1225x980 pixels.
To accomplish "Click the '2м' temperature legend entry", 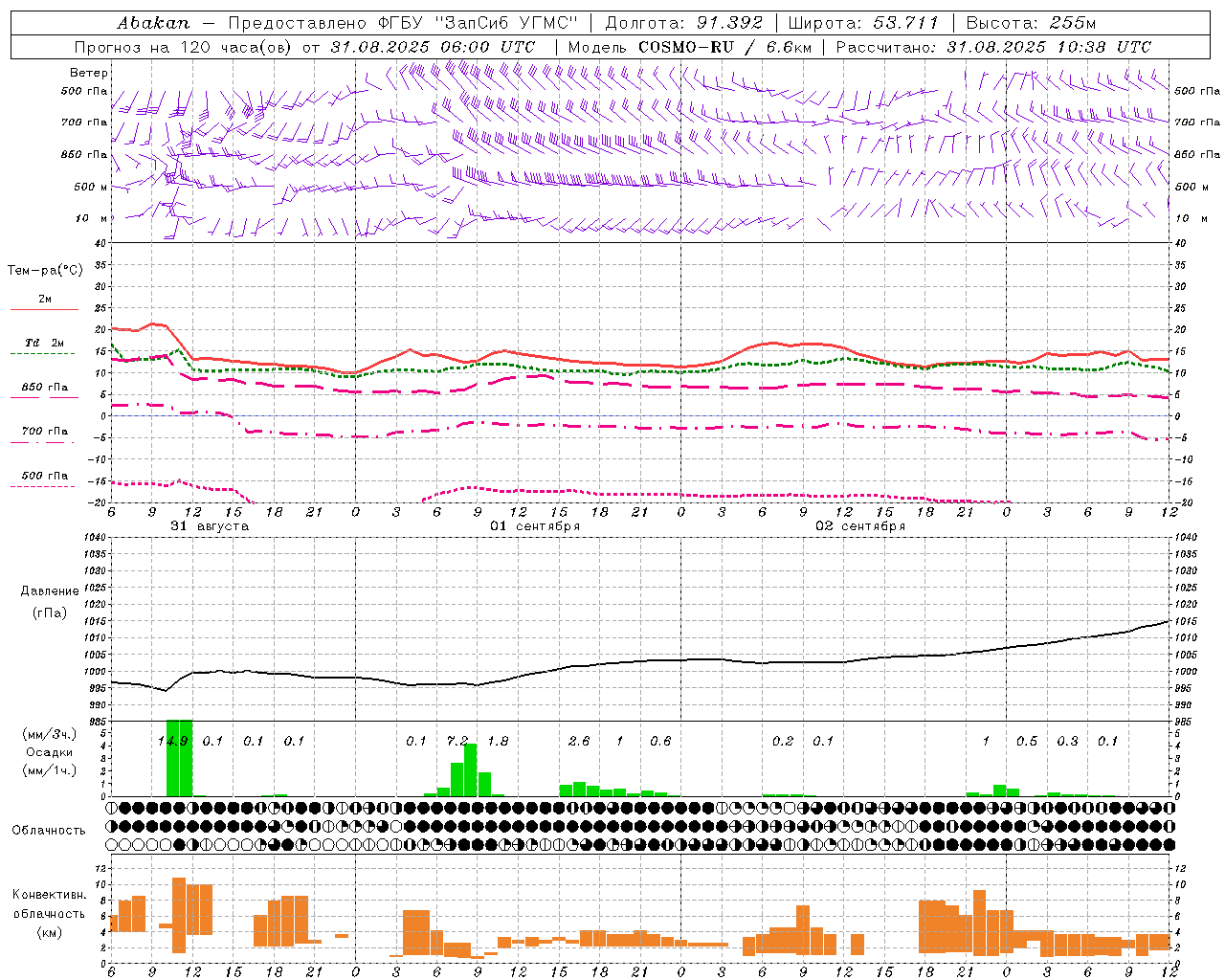I will point(45,300).
